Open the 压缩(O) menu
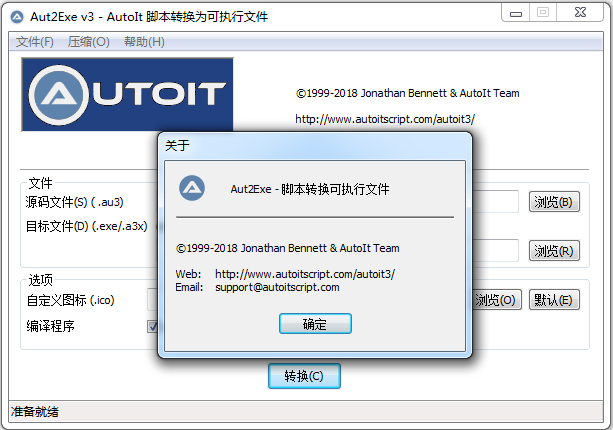Screen dimensions: 613x430 pos(88,42)
